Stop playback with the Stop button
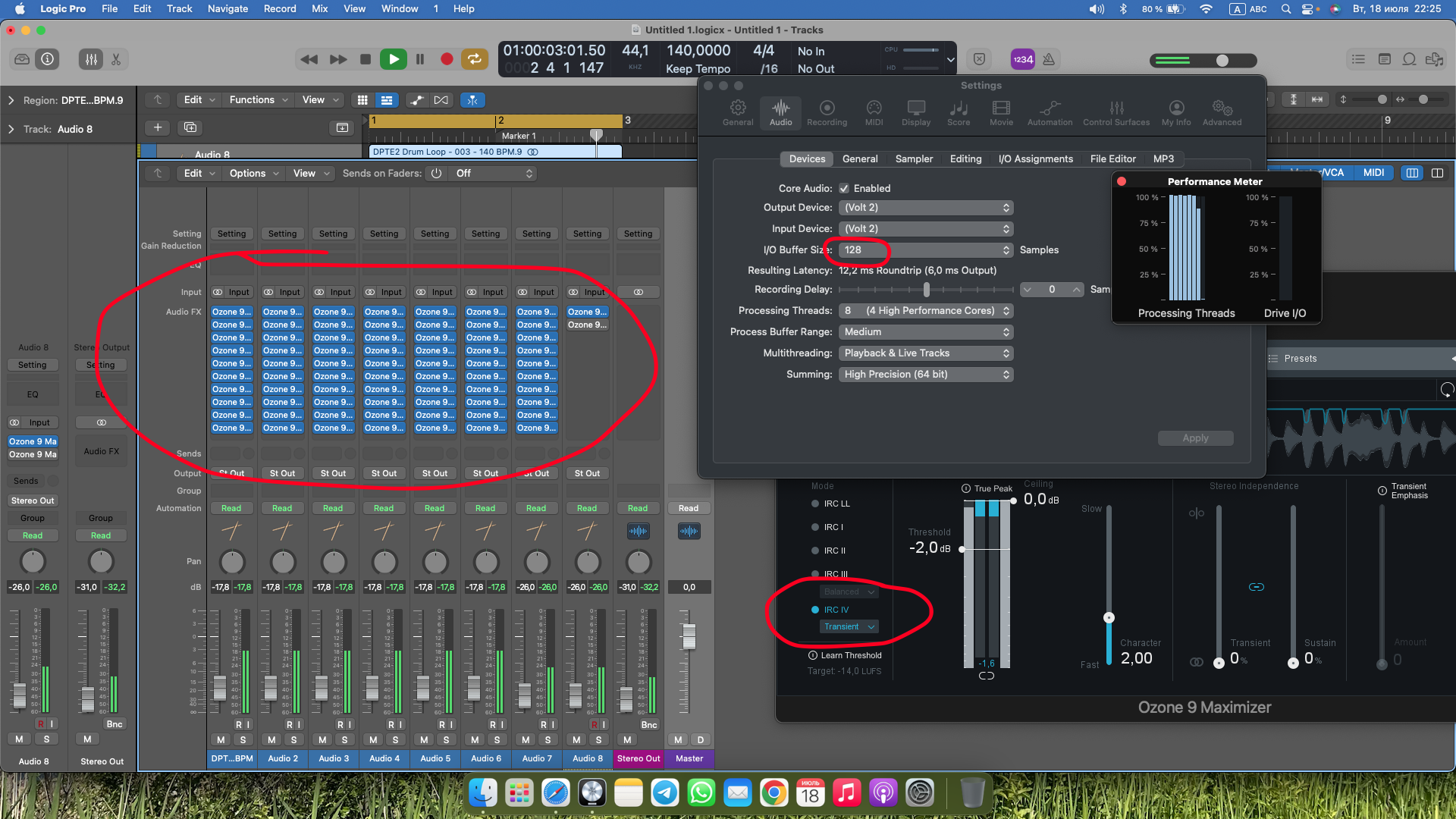The width and height of the screenshot is (1456, 819). pos(366,59)
